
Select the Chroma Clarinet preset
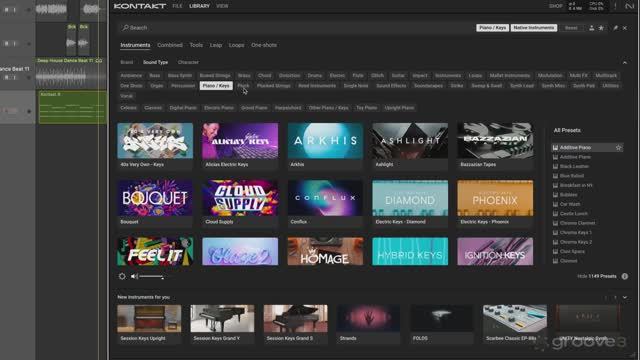(577, 223)
